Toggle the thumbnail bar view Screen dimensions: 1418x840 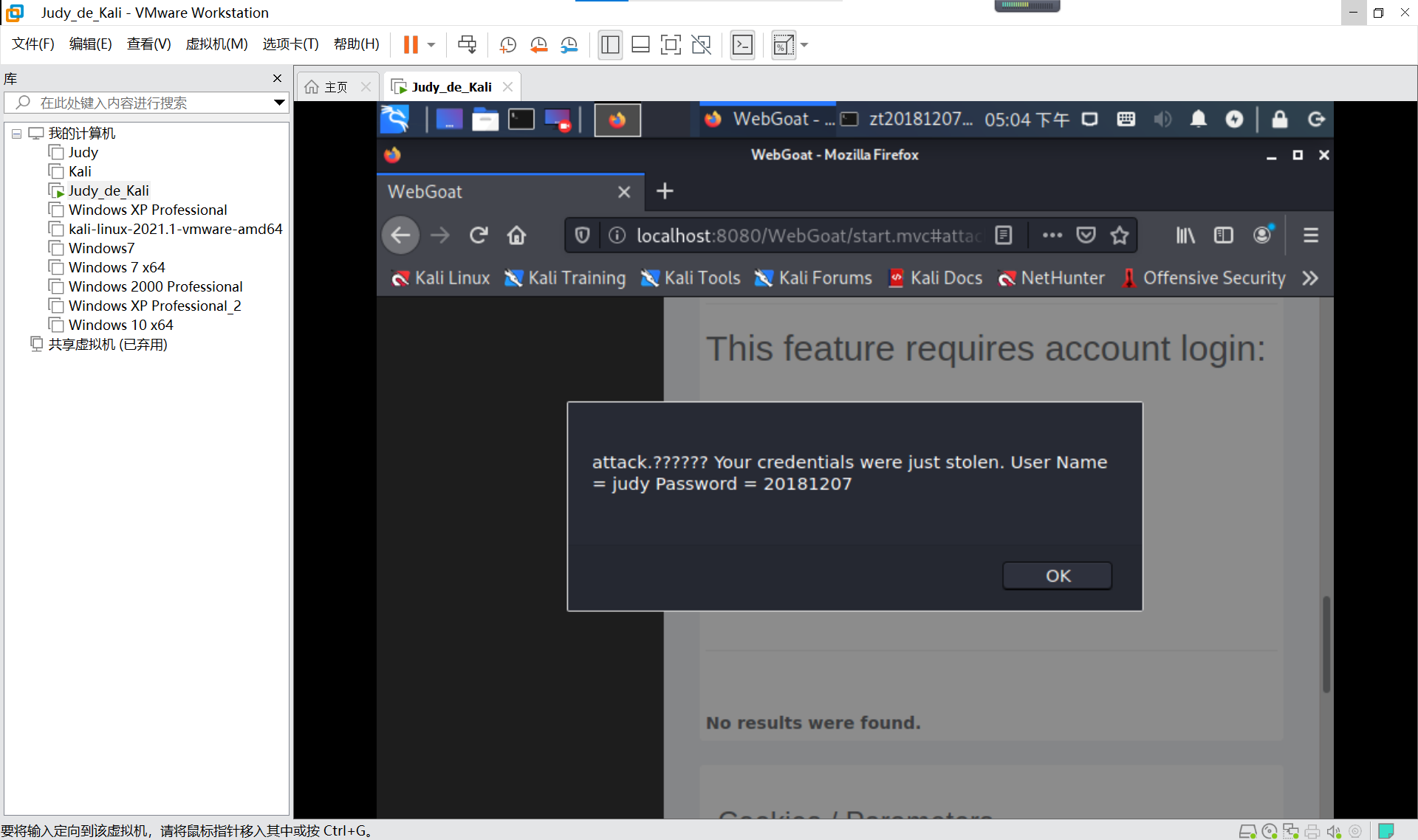click(x=640, y=45)
